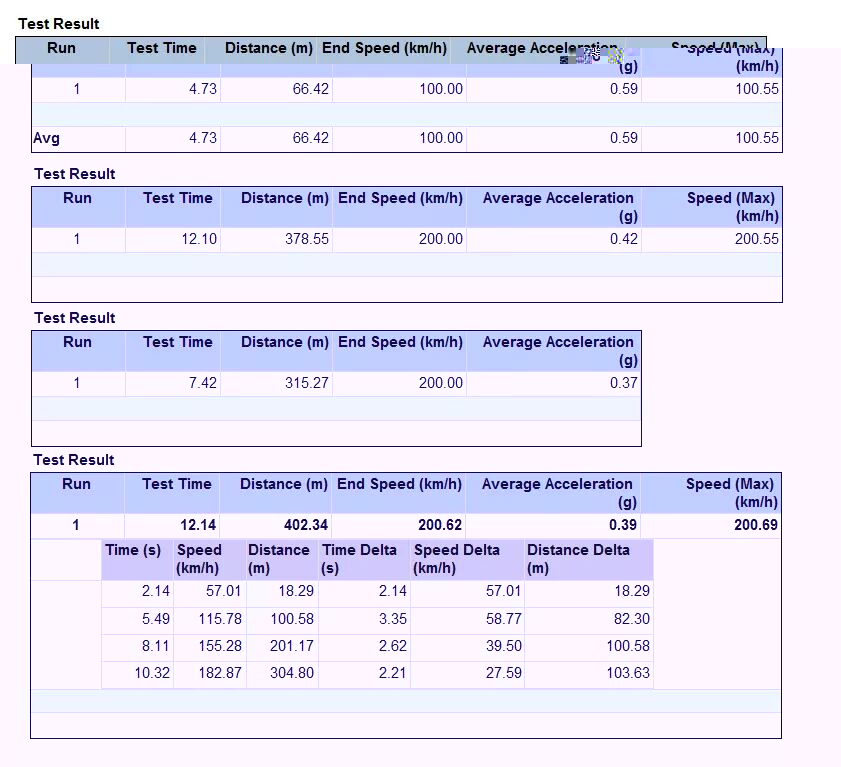Select the 7.42 test time value
Viewport: 841px width, 767px height.
[201, 383]
